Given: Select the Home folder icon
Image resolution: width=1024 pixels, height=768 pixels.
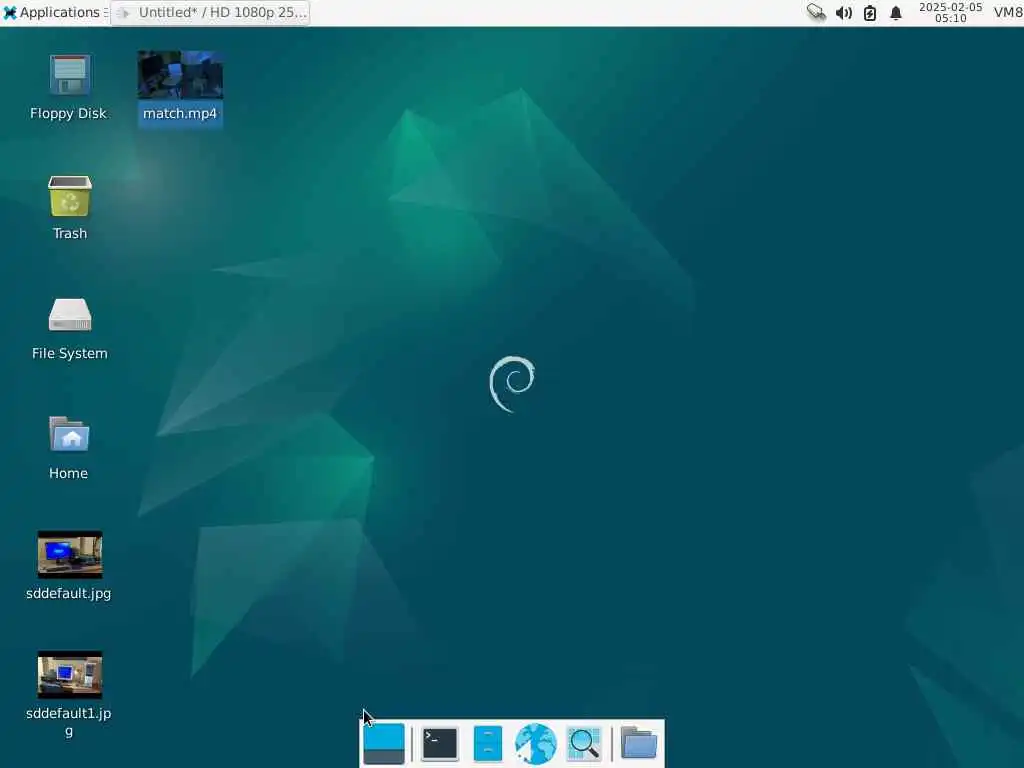Looking at the screenshot, I should [x=69, y=434].
